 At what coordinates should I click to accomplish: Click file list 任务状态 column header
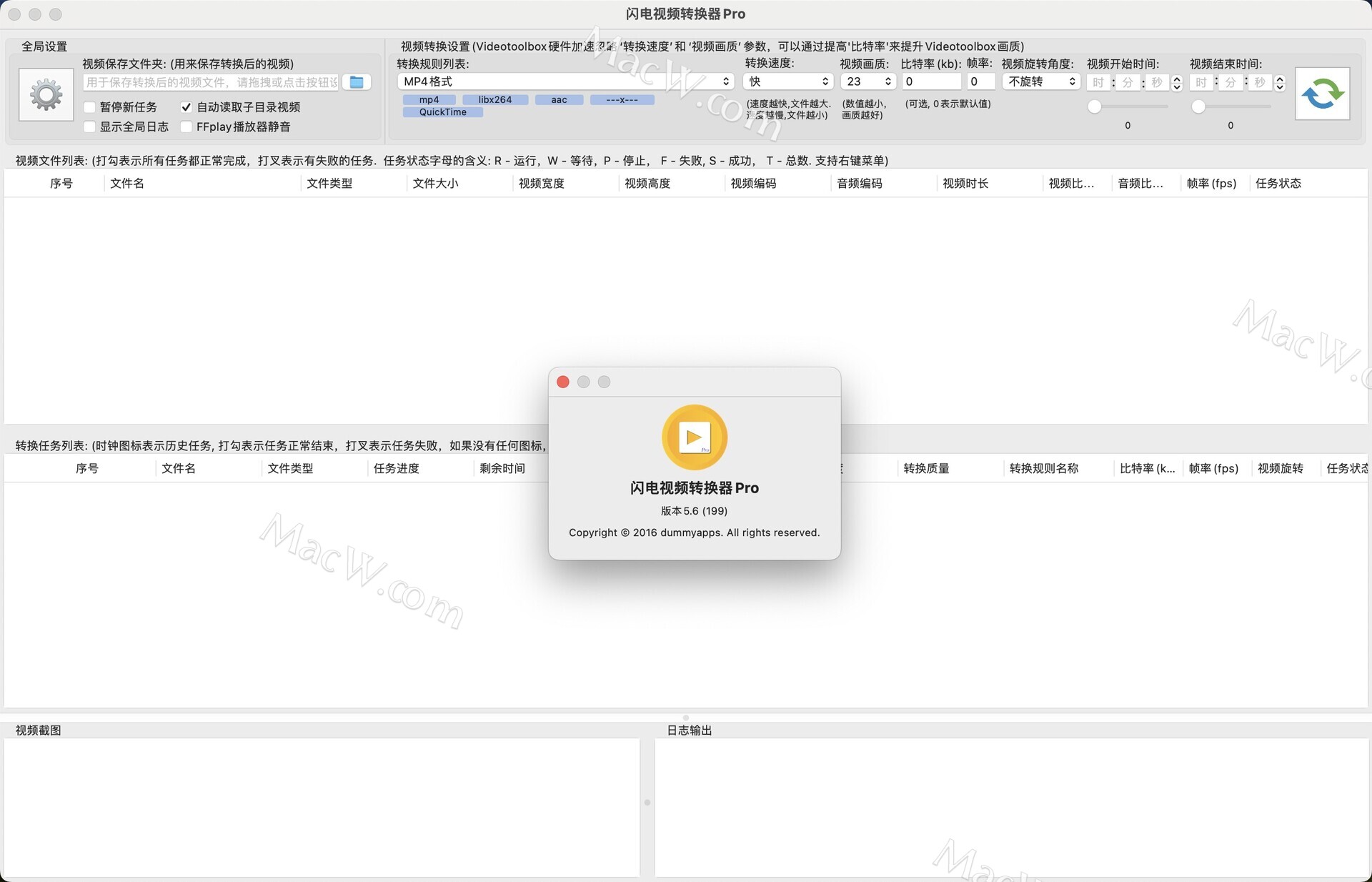[1309, 184]
